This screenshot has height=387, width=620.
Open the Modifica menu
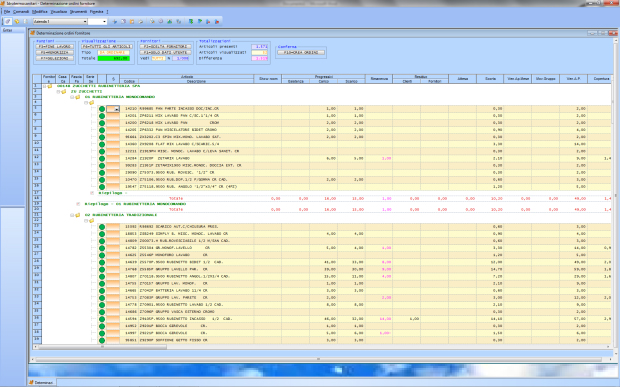[x=40, y=12]
